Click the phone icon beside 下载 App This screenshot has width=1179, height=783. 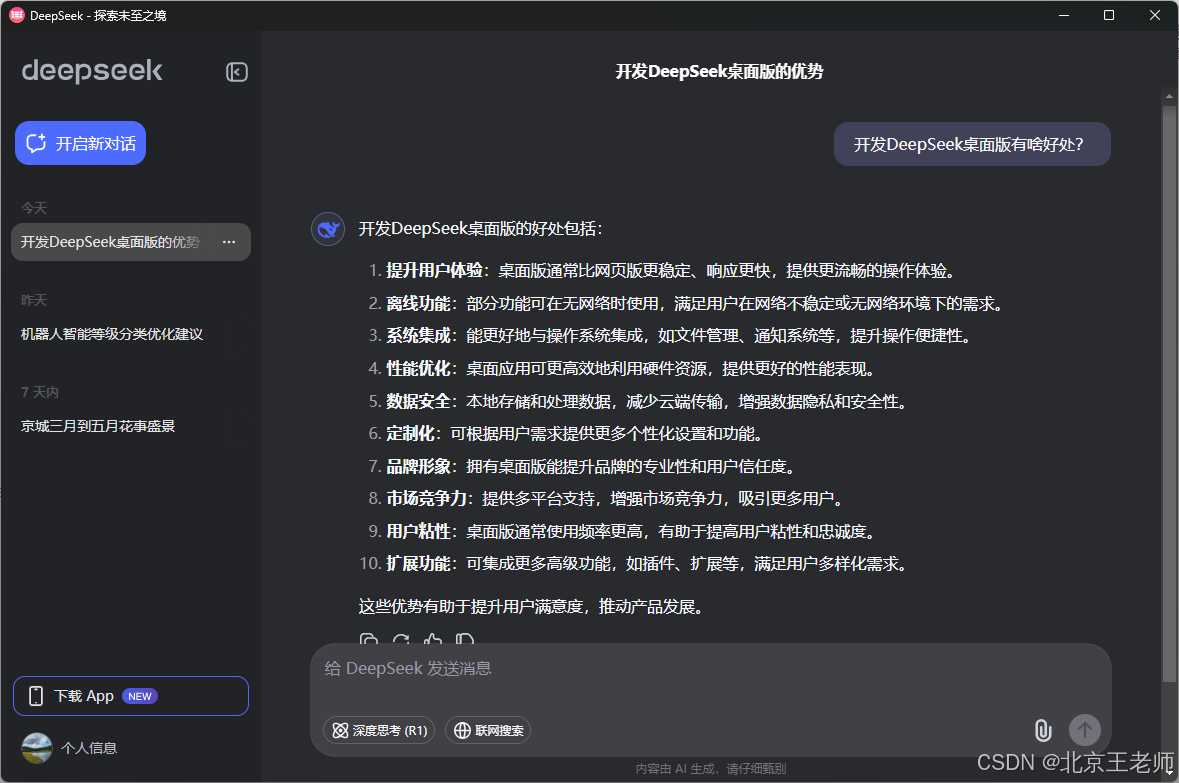35,696
